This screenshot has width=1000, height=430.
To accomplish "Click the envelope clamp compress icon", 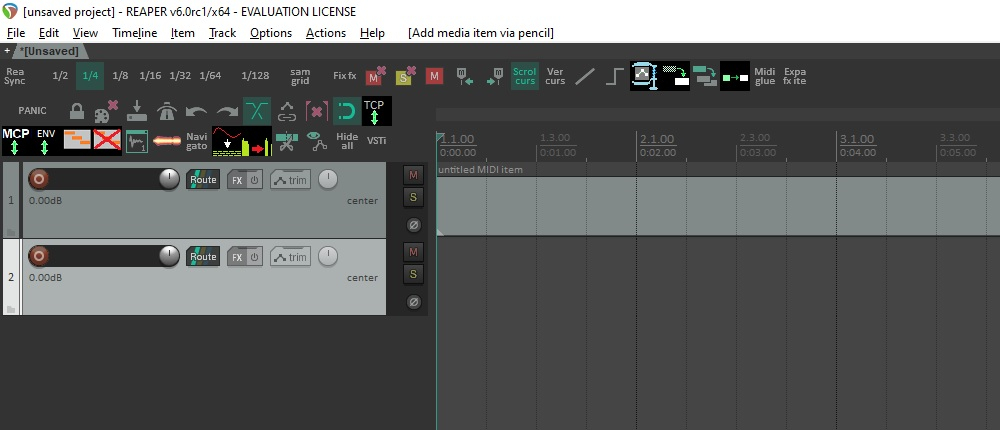I will pos(645,76).
